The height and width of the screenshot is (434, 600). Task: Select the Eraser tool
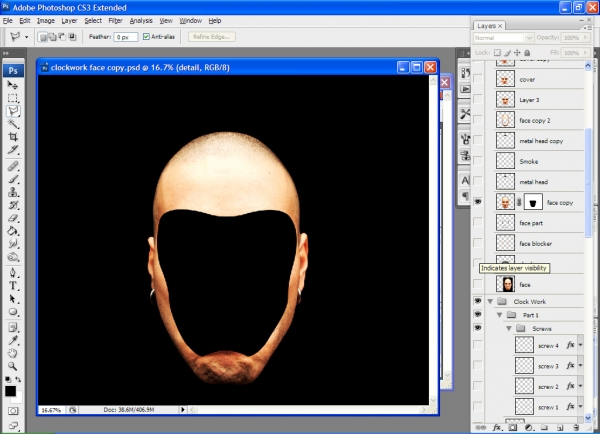[13, 218]
